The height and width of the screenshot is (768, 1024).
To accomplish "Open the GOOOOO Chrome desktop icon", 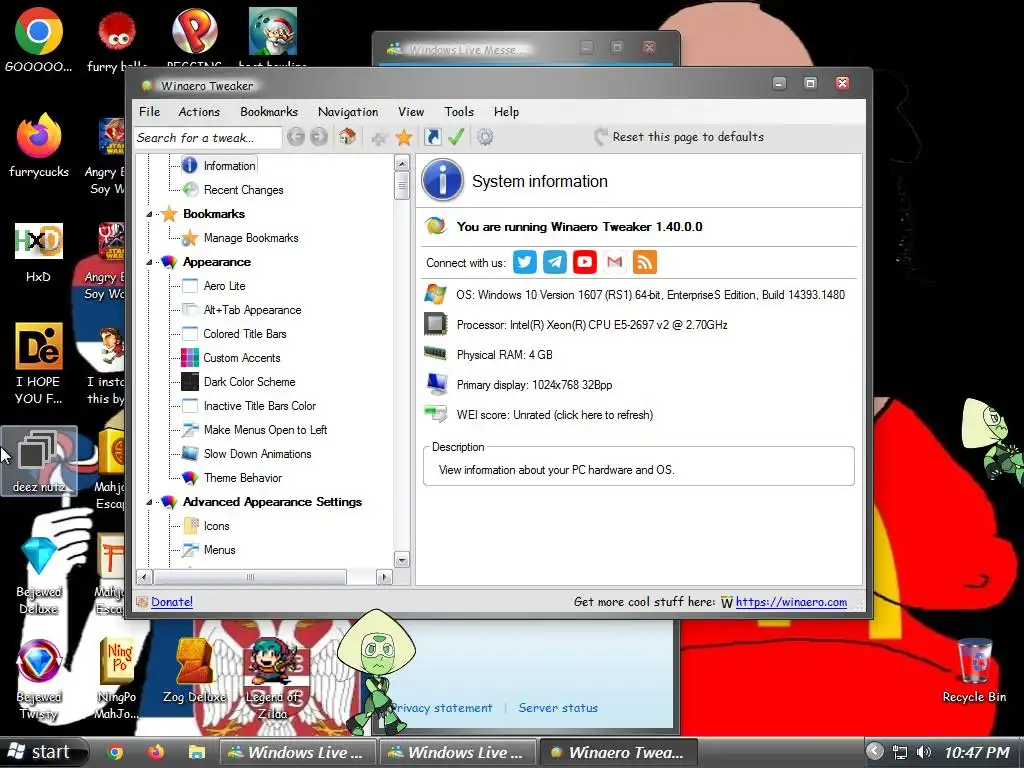I will point(39,40).
